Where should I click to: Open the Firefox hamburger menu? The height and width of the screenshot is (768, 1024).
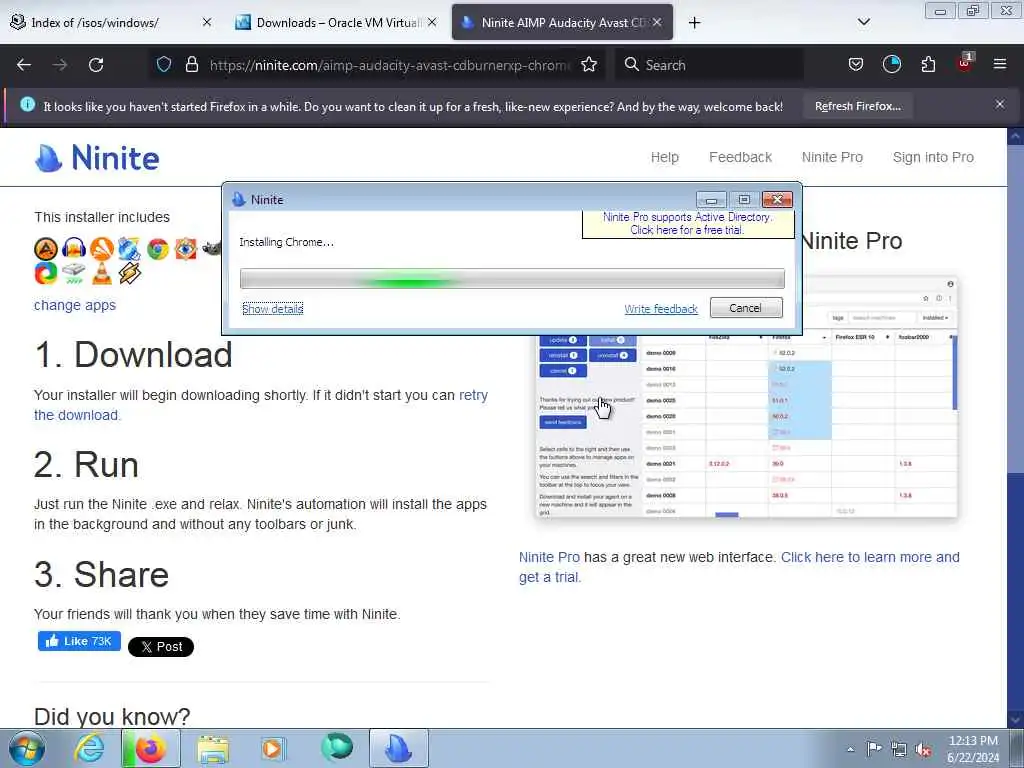pos(1000,65)
